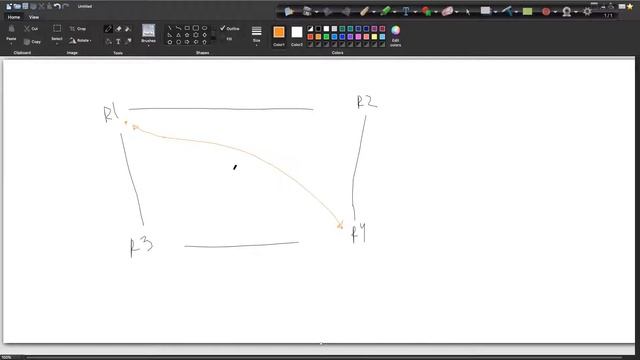Choose the ellipse shape
This screenshot has height=360, width=640.
point(204,28)
